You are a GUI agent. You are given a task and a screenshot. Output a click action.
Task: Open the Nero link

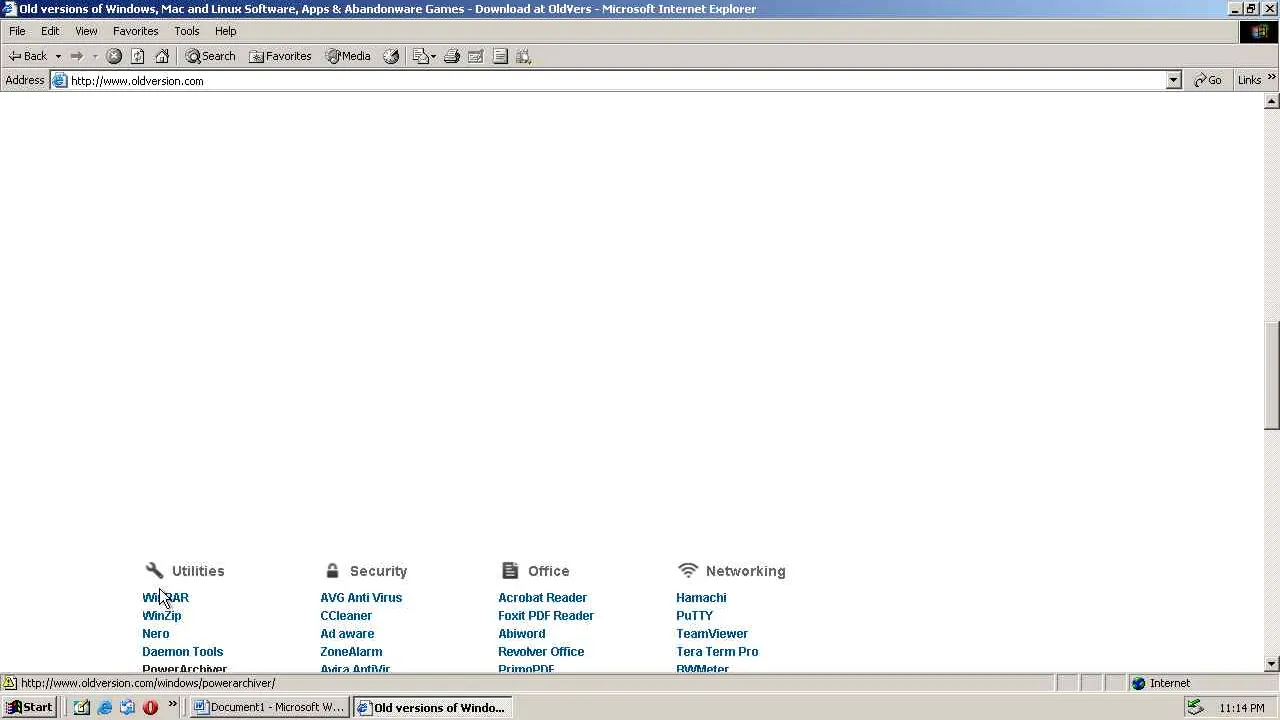click(x=156, y=634)
